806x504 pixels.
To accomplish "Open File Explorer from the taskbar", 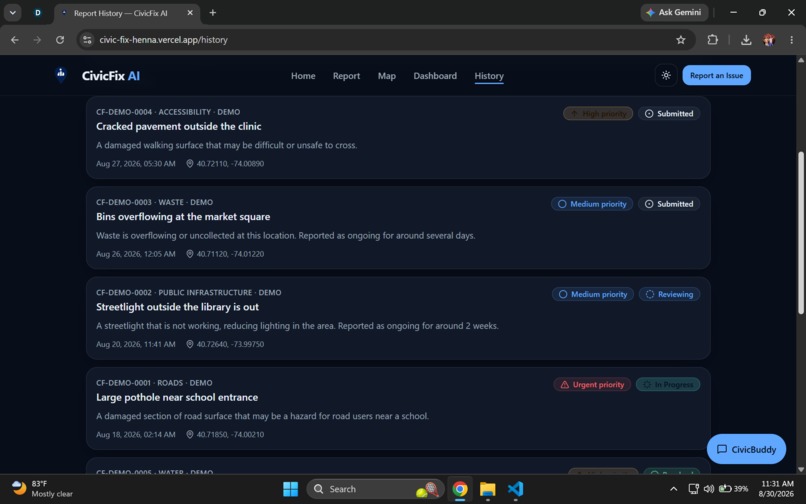I will (487, 489).
